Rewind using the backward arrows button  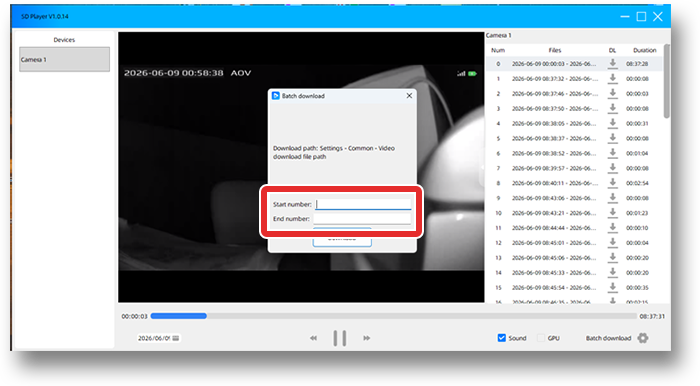(313, 338)
